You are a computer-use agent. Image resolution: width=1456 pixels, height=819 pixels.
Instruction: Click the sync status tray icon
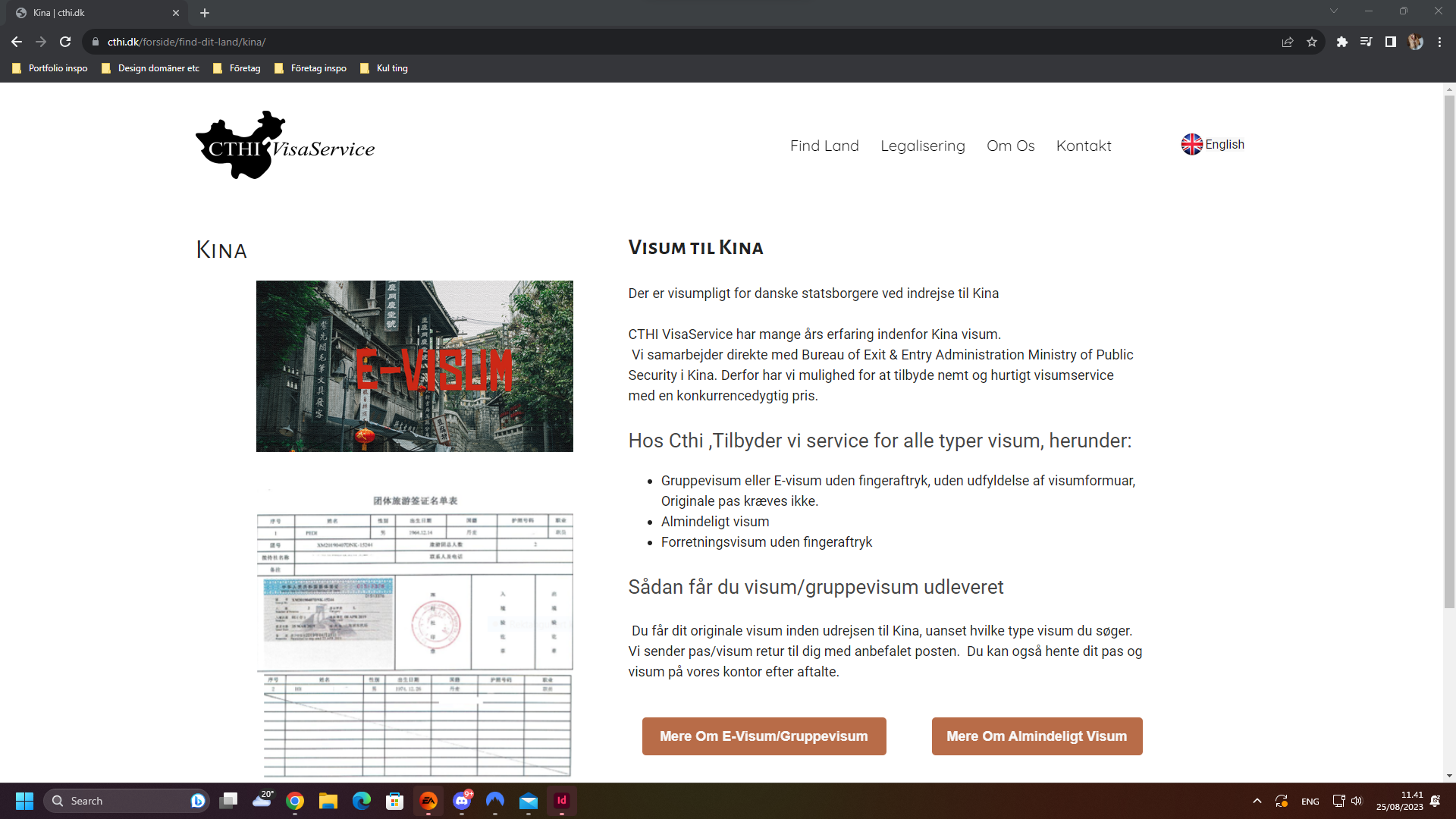pos(1282,801)
